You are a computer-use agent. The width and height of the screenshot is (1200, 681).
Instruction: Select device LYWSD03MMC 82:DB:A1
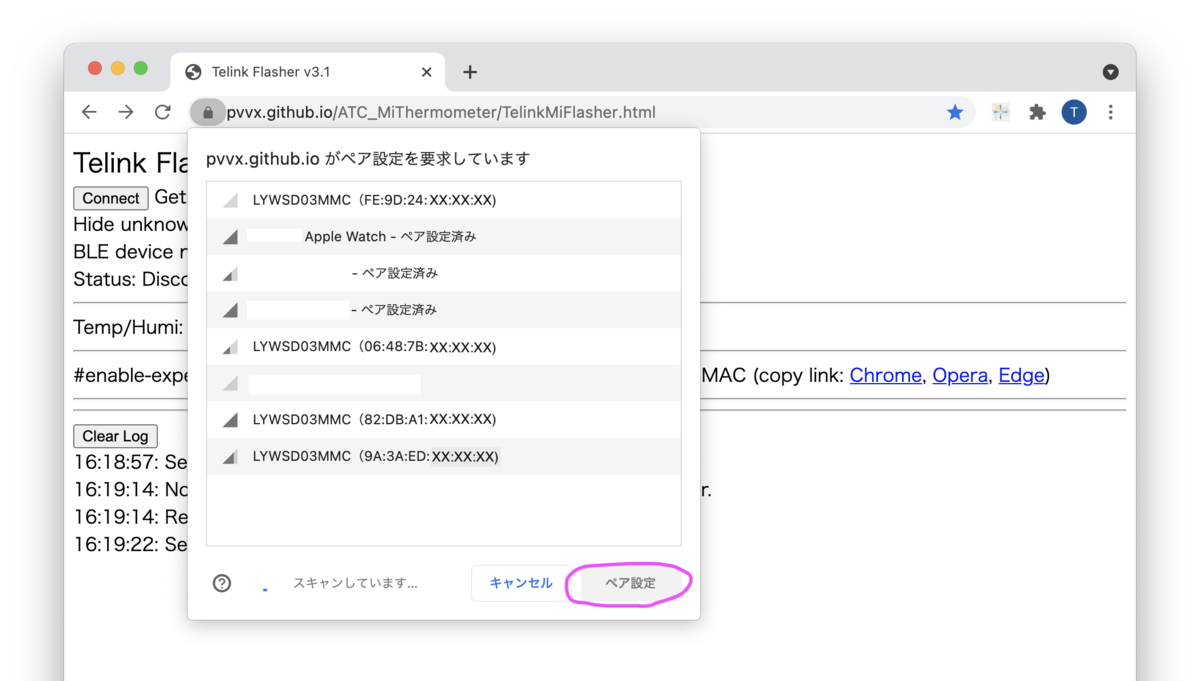point(444,420)
